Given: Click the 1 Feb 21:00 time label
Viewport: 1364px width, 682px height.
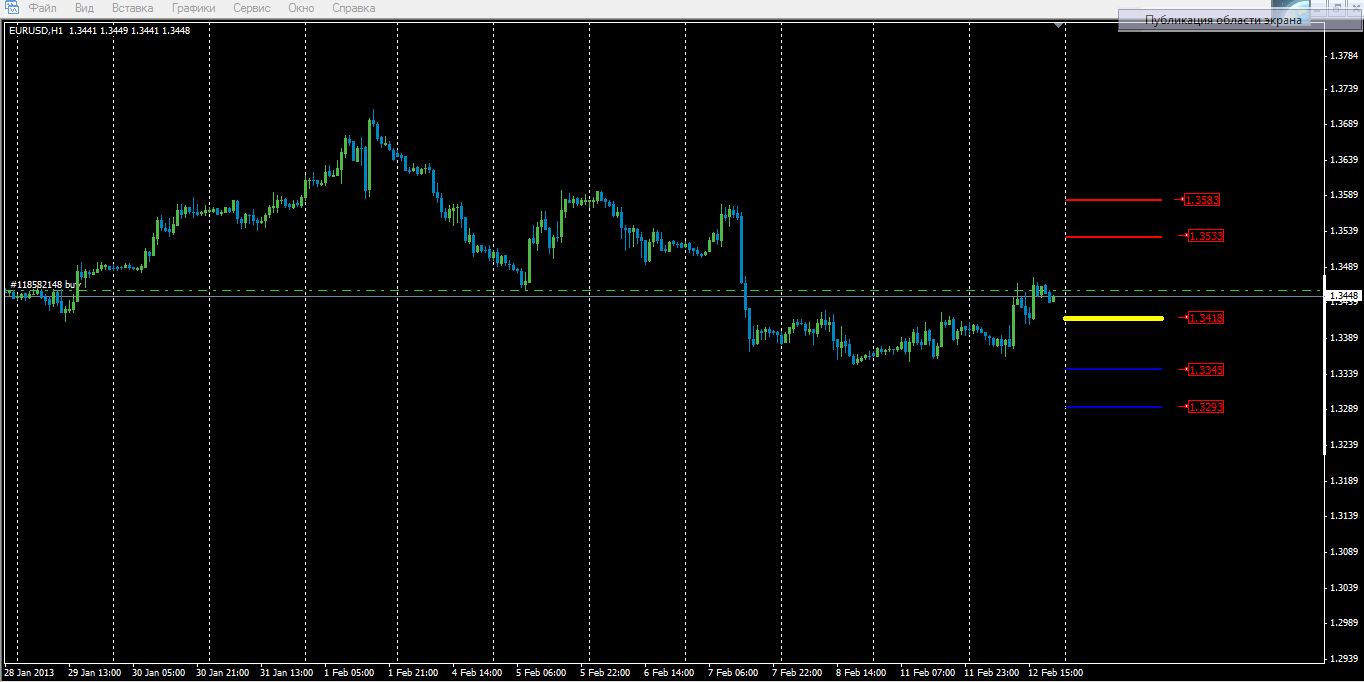Looking at the screenshot, I should (x=413, y=673).
